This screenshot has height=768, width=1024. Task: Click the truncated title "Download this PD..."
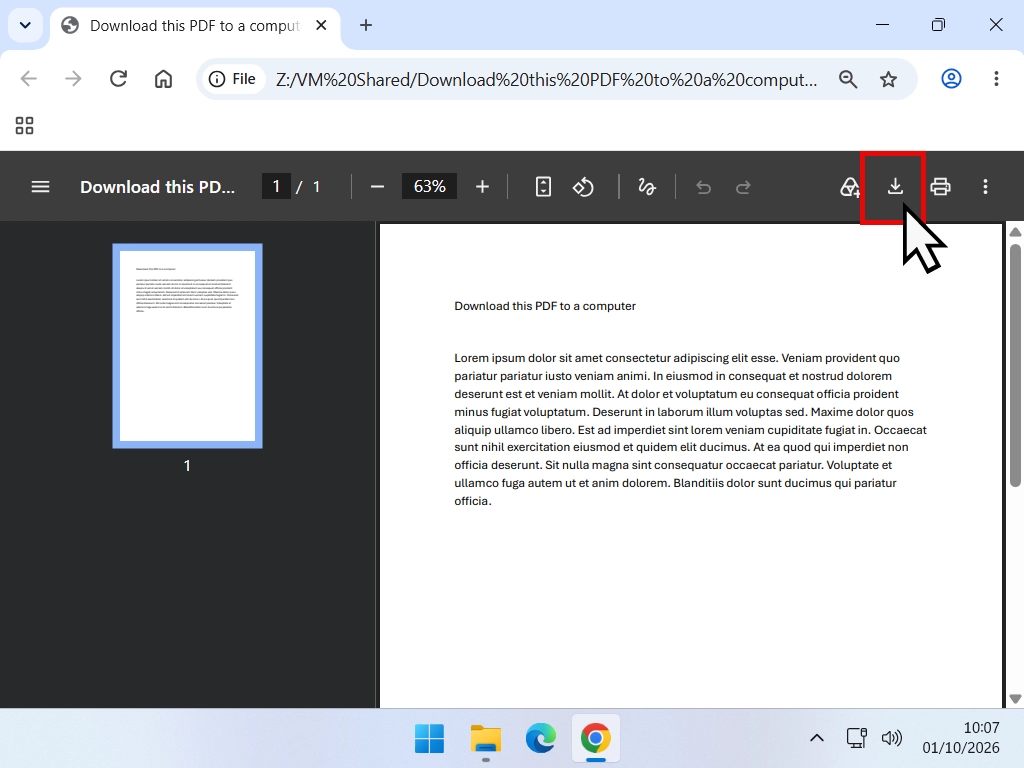click(157, 187)
